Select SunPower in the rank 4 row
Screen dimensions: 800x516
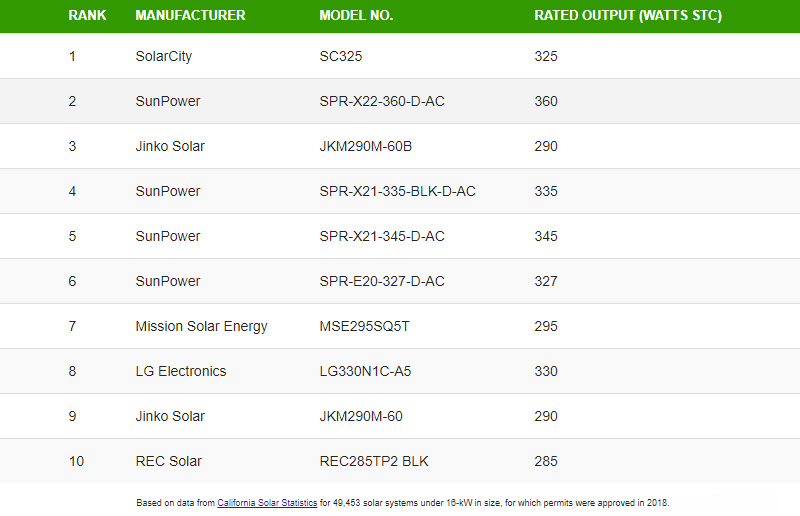[x=168, y=191]
